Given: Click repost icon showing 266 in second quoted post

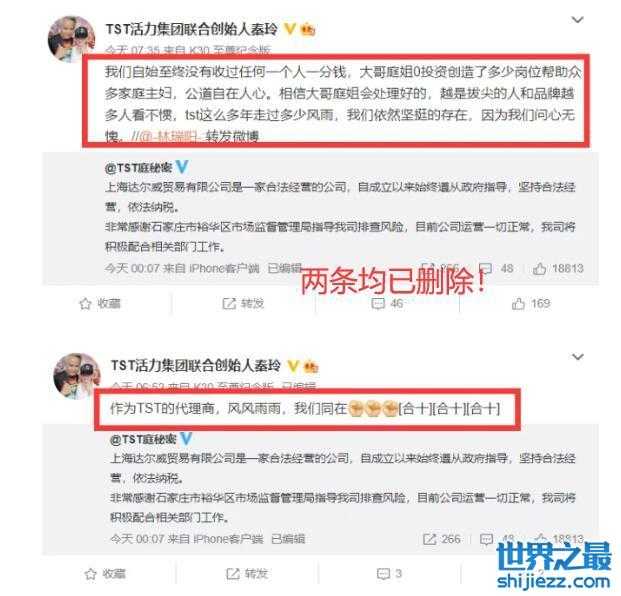Looking at the screenshot, I should pyautogui.click(x=430, y=539).
